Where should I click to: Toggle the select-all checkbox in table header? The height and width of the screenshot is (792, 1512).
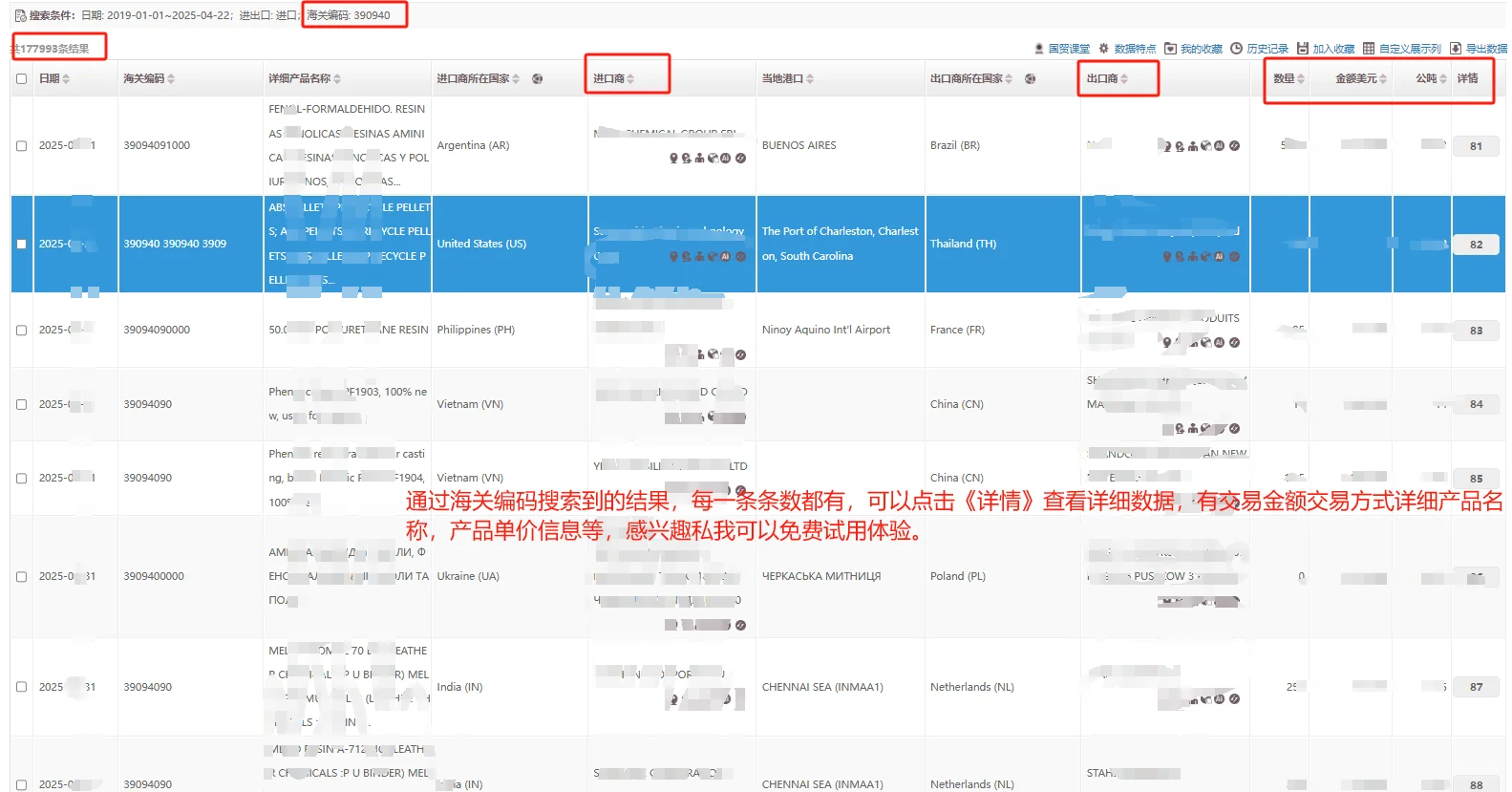pos(21,78)
